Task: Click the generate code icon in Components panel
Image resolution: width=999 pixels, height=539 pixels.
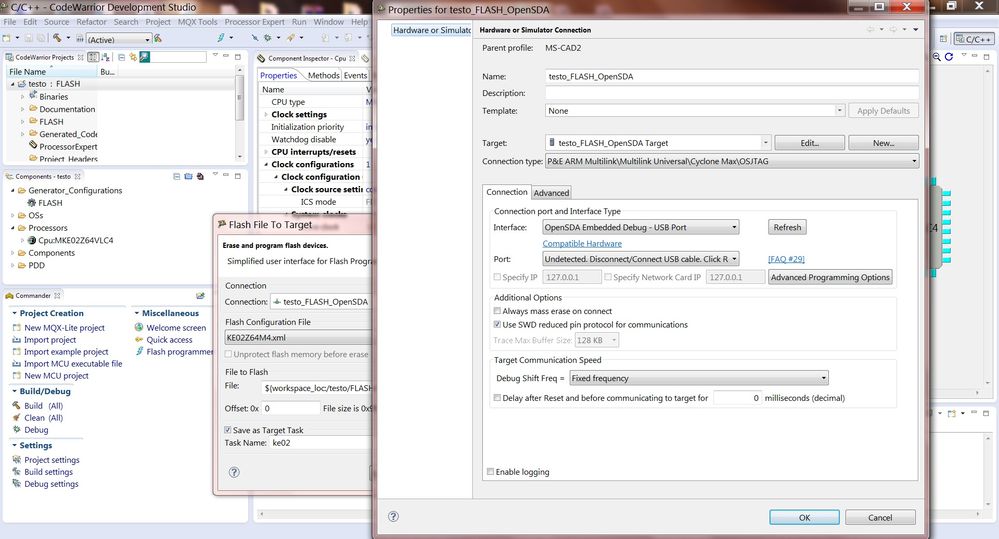Action: click(200, 176)
